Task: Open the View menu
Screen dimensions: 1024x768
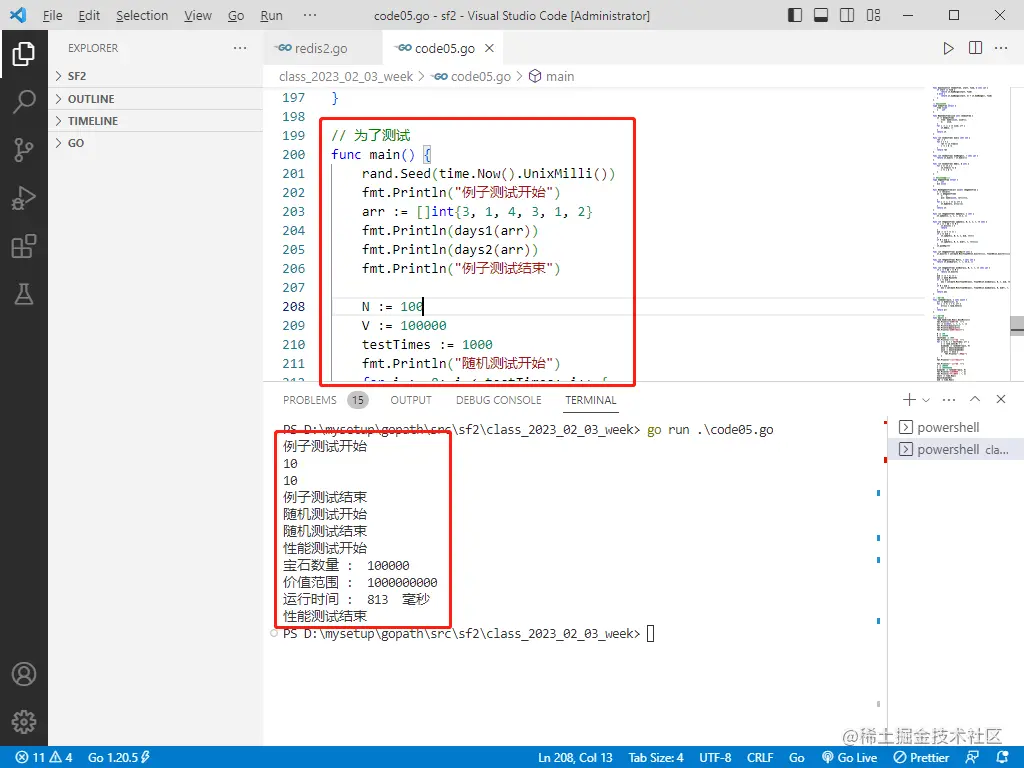Action: click(x=197, y=15)
